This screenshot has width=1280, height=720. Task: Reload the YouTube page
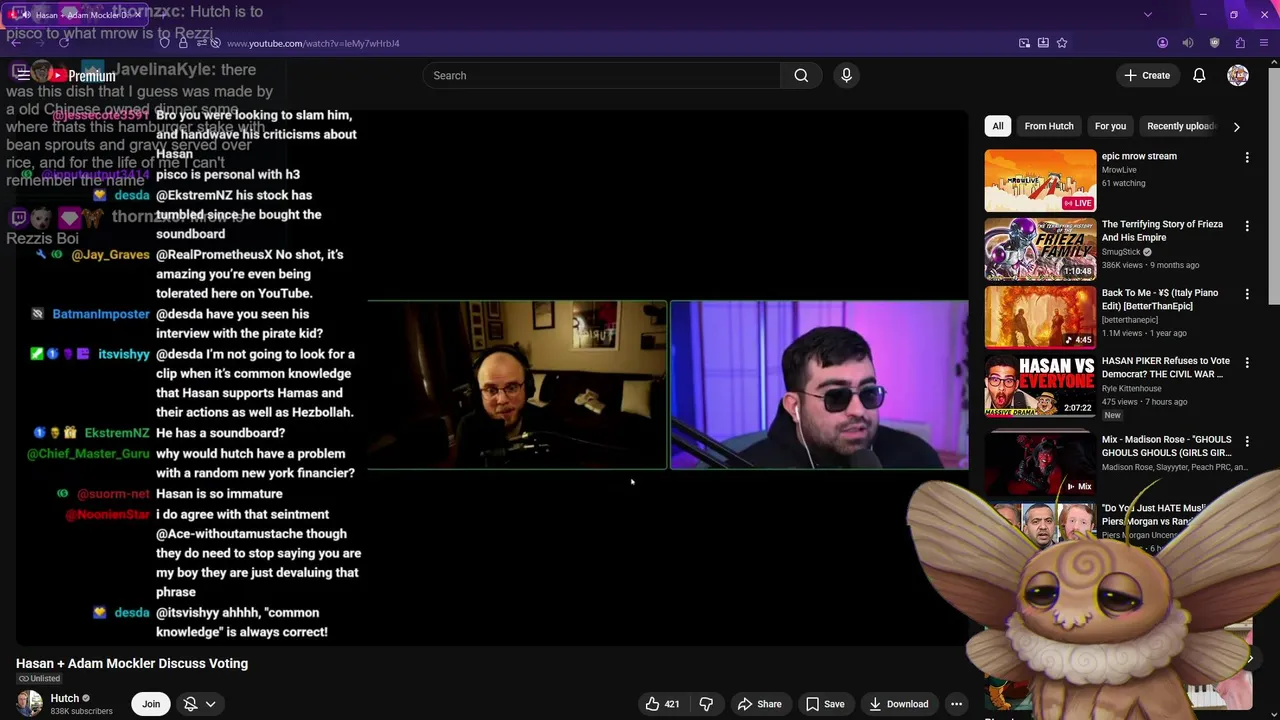(64, 43)
